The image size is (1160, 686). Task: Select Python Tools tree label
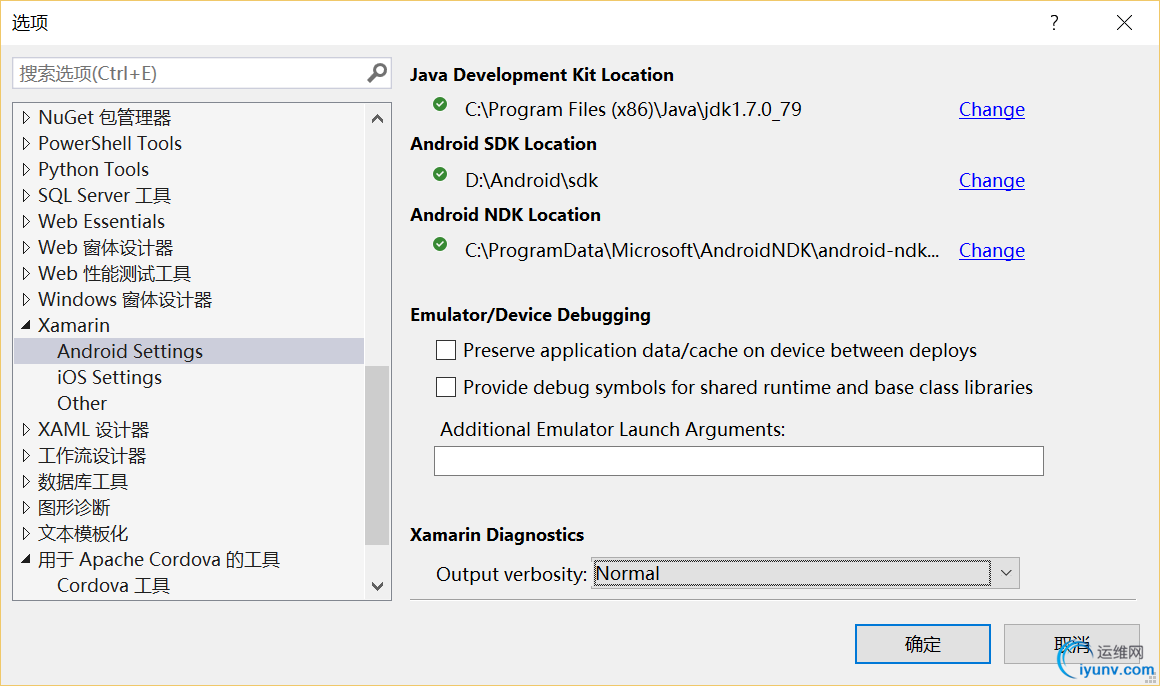tap(93, 169)
